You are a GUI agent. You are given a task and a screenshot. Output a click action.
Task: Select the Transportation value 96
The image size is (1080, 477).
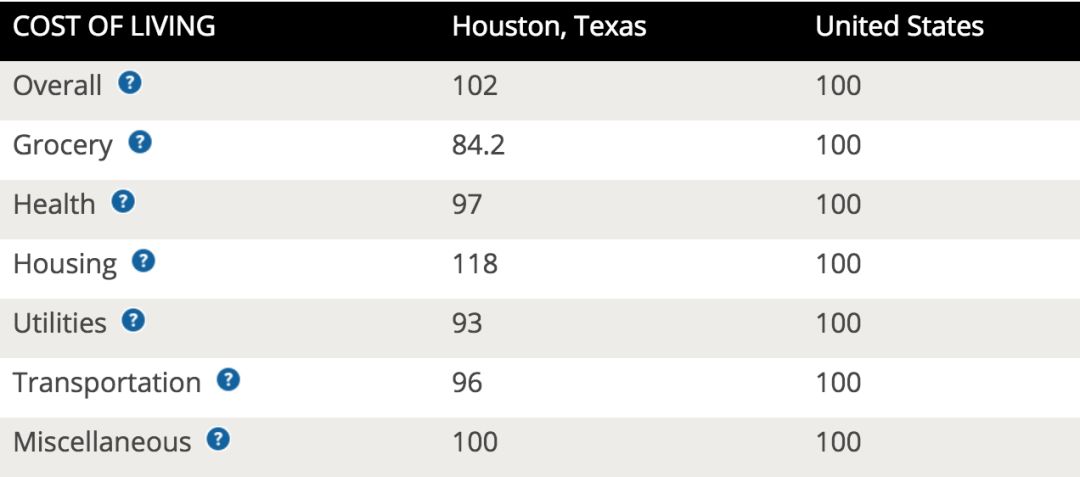click(x=467, y=382)
